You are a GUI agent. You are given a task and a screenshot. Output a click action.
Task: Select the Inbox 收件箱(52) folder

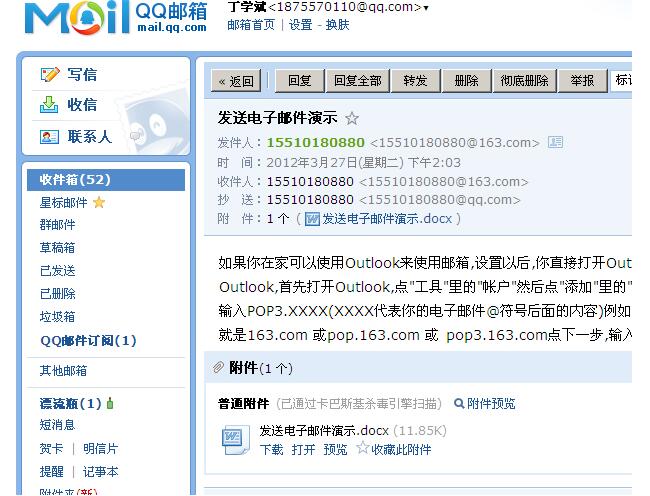click(x=75, y=180)
